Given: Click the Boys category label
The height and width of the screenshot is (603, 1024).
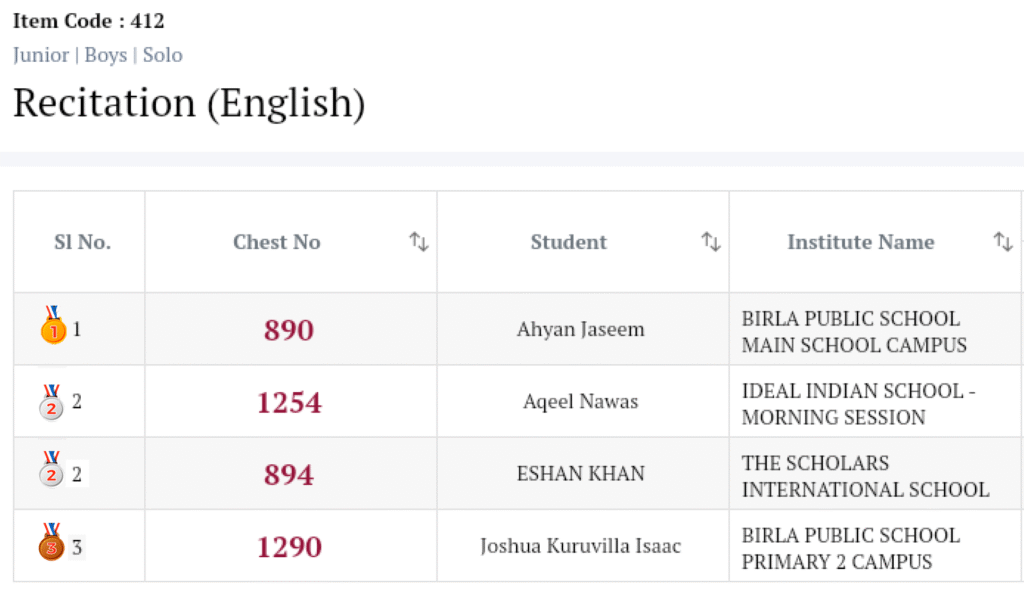Looking at the screenshot, I should coord(105,55).
